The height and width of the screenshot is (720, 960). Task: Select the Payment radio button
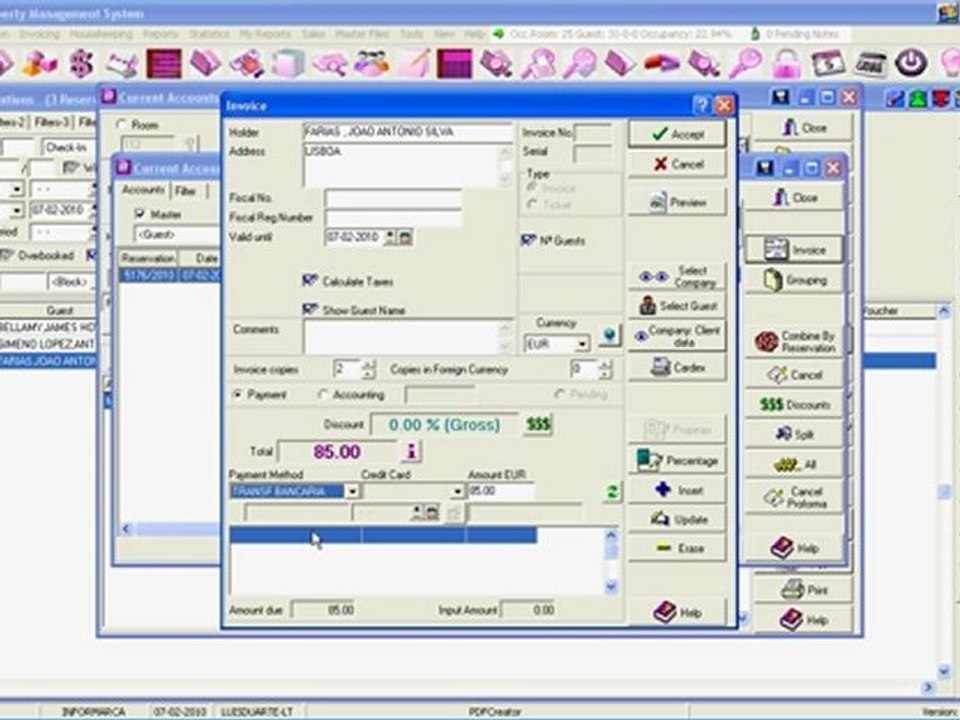238,395
